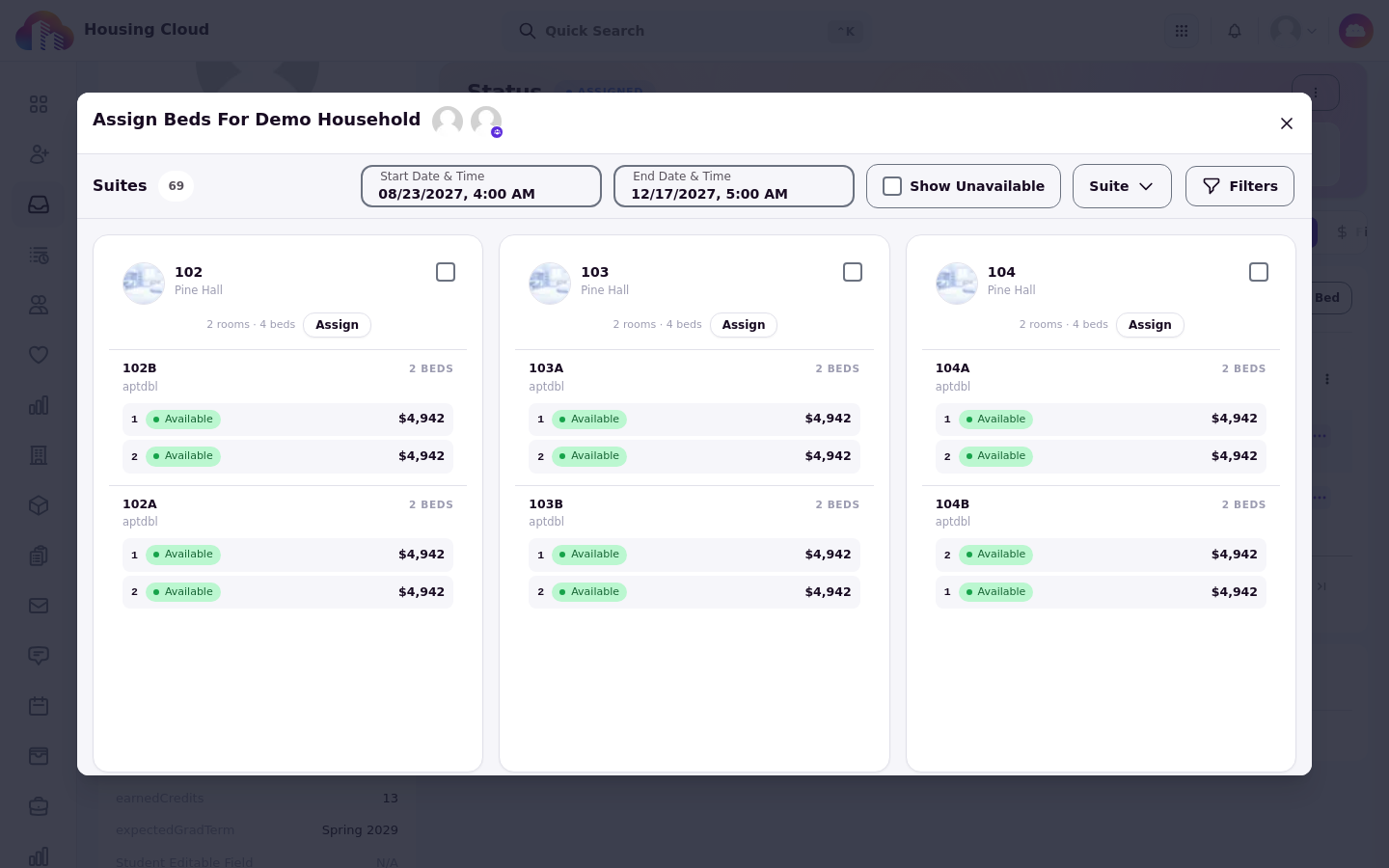This screenshot has width=1389, height=868.
Task: Assign suite 102 Pine Hall
Action: [337, 325]
